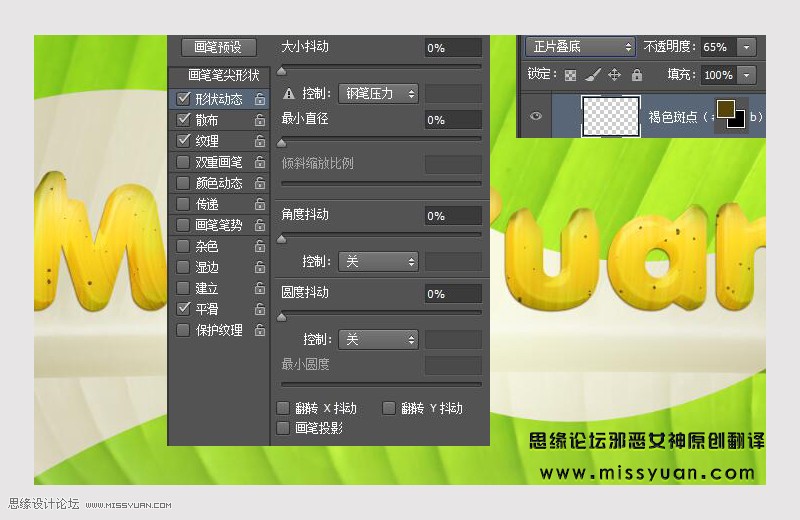Hide the 褐色斑点 layer via eye icon

click(535, 116)
